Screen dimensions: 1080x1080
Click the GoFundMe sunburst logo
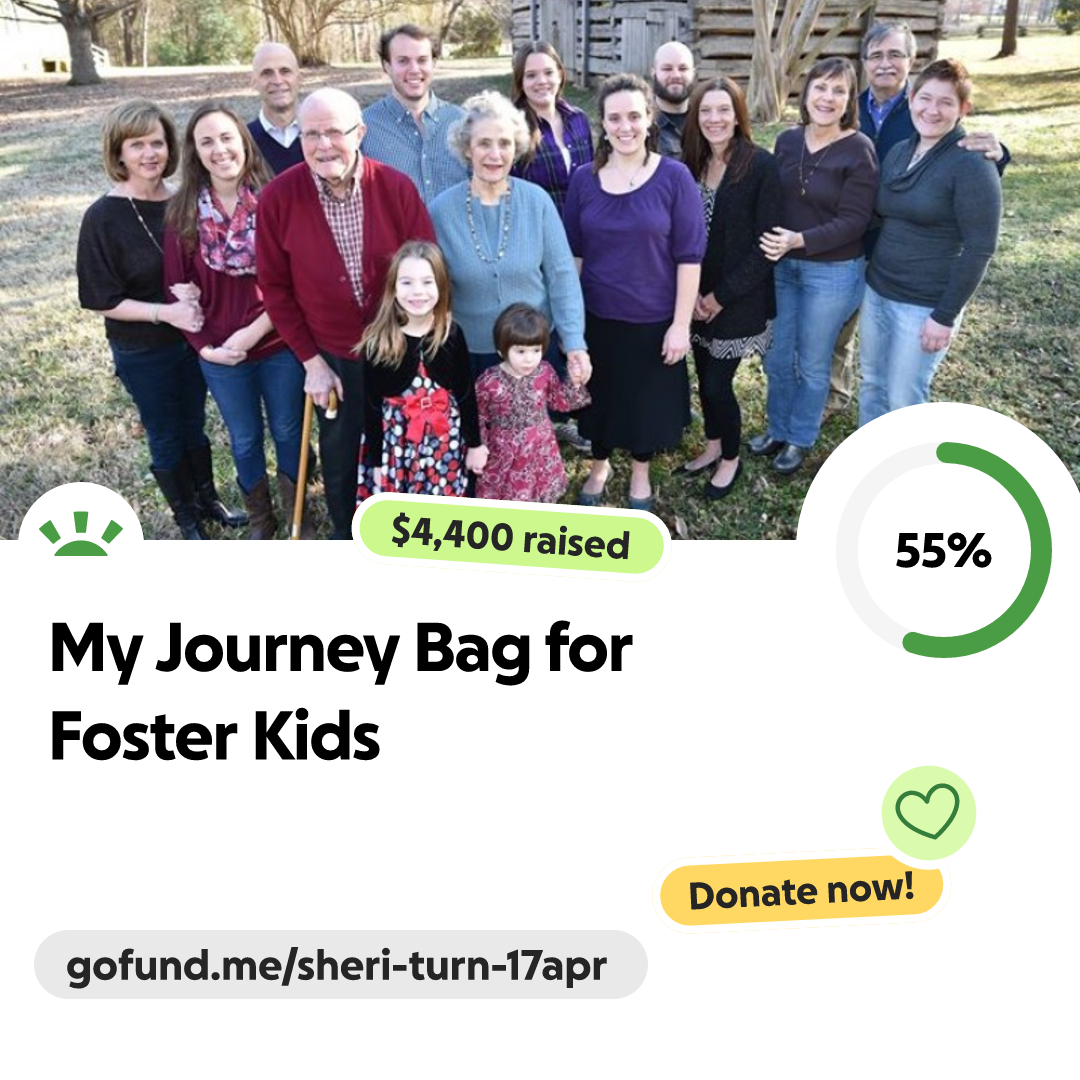click(81, 533)
